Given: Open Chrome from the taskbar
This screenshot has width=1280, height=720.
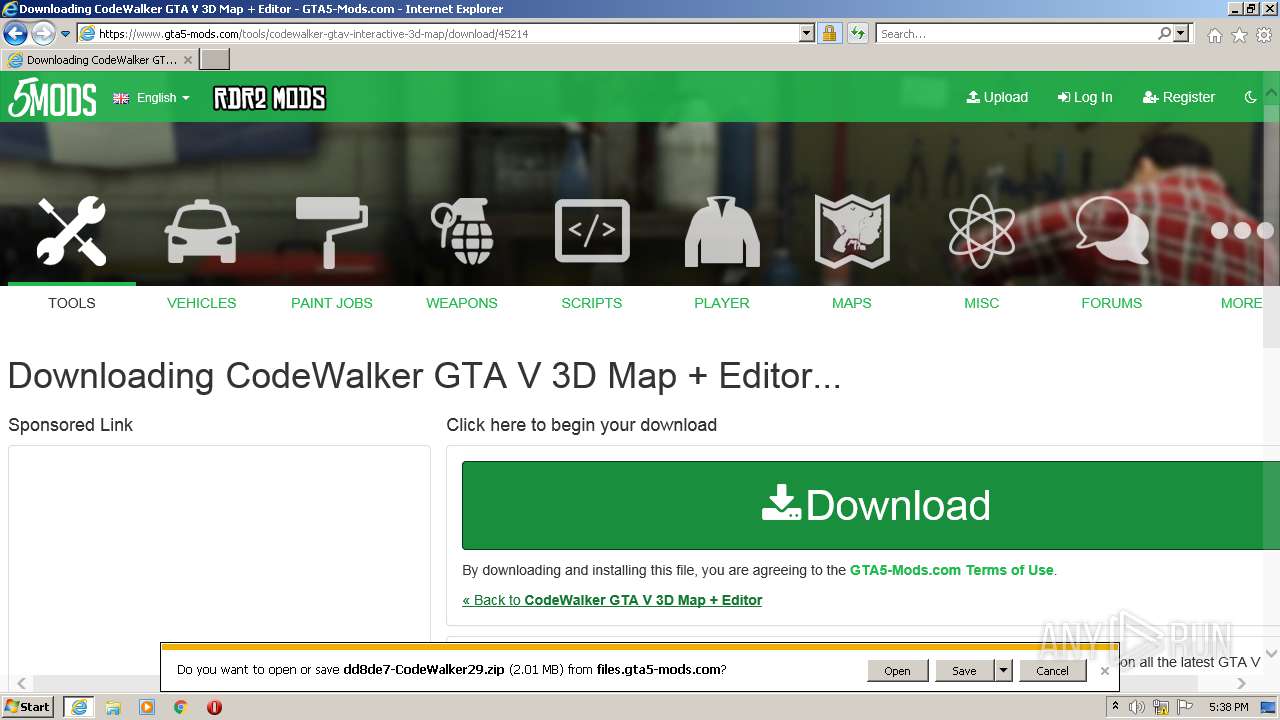Looking at the screenshot, I should tap(181, 707).
